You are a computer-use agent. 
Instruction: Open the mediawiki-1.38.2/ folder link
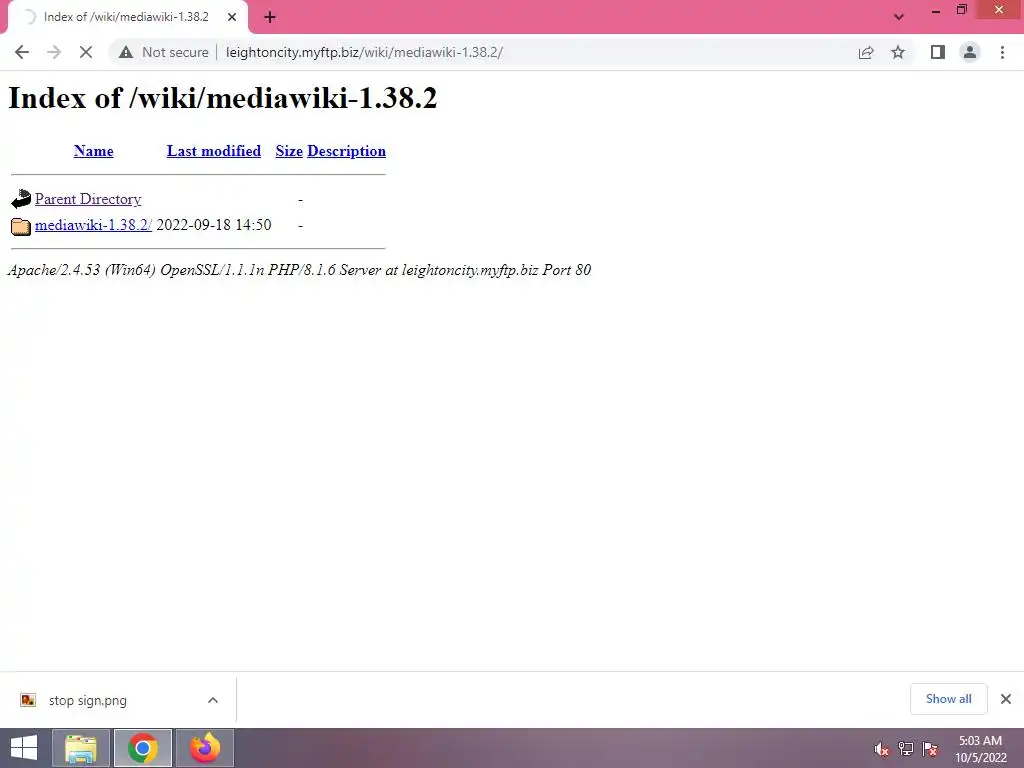93,225
